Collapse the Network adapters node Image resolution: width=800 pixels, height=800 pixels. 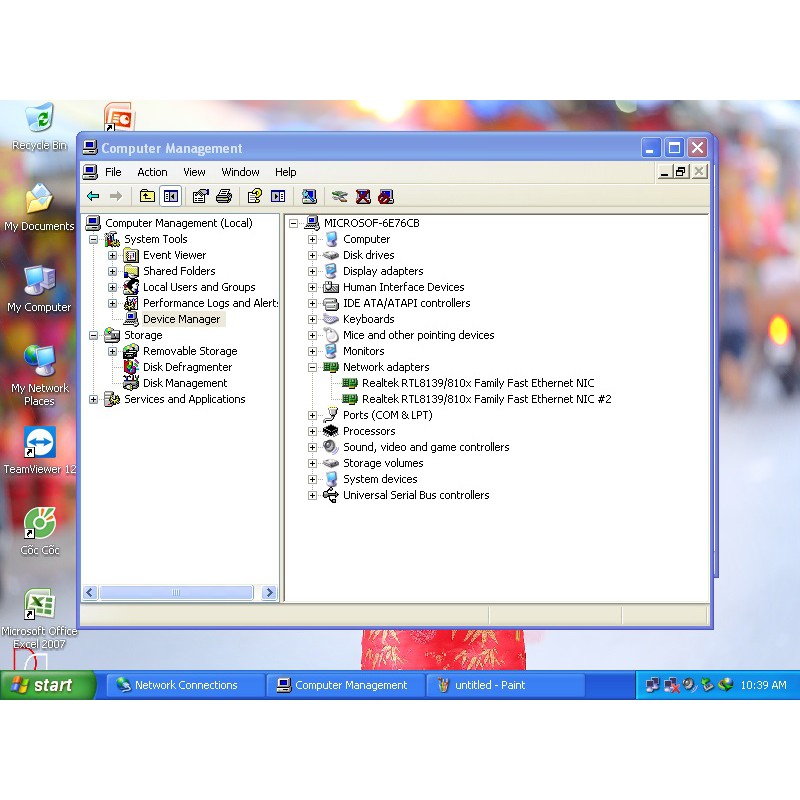[312, 367]
